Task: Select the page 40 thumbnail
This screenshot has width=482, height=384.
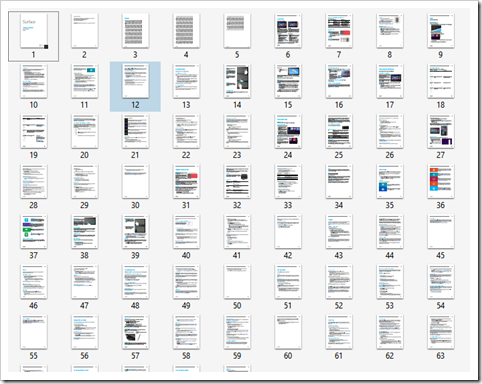Action: 186,232
